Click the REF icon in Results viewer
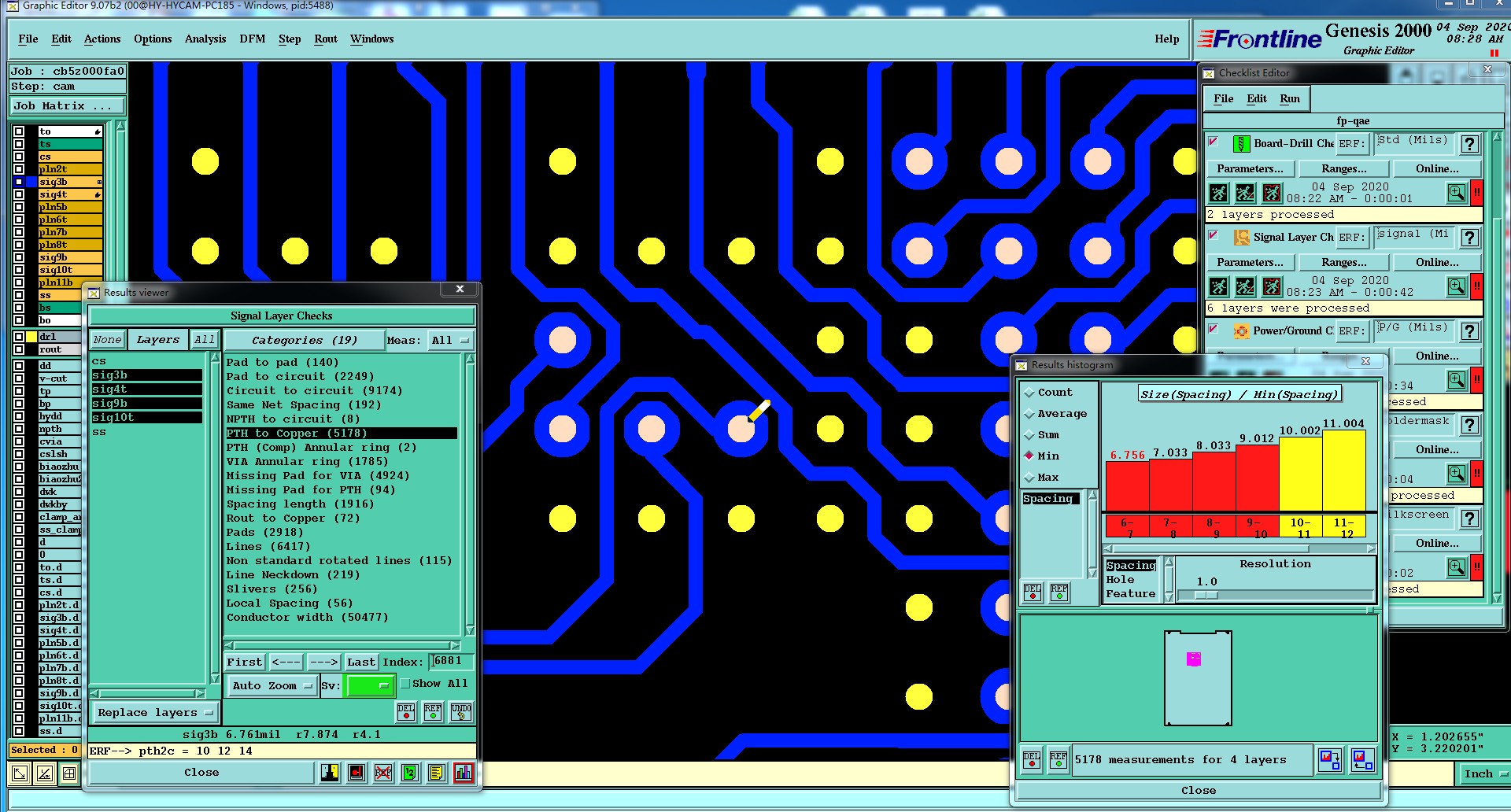The width and height of the screenshot is (1511, 812). pos(433,712)
